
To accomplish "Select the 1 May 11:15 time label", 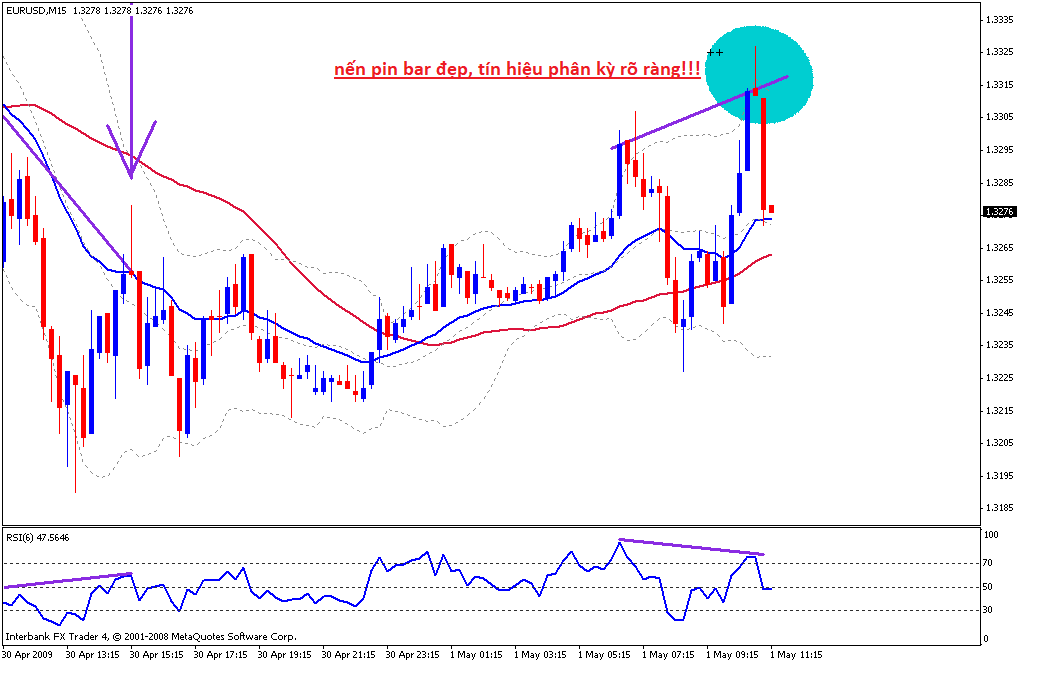I will point(796,655).
